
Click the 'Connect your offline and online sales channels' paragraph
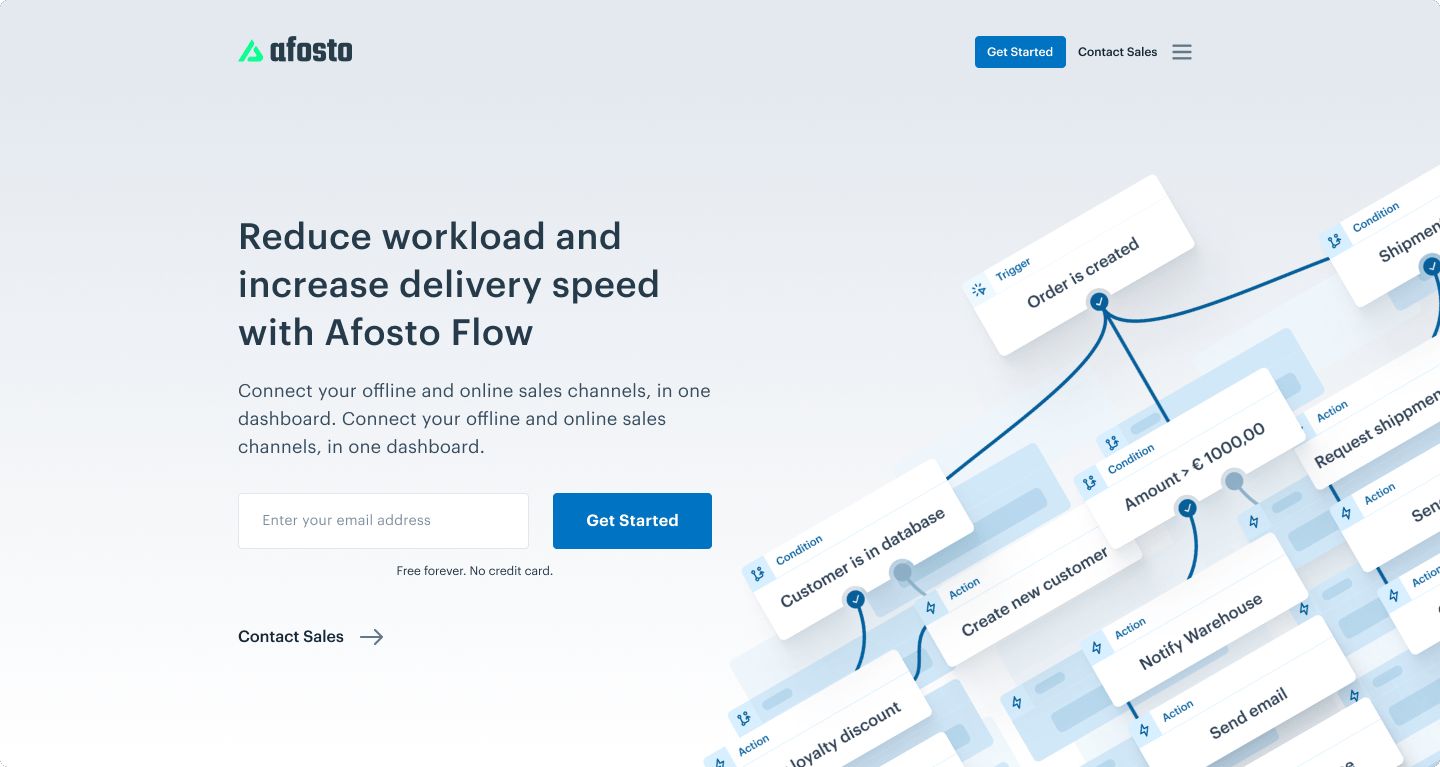pyautogui.click(x=474, y=419)
